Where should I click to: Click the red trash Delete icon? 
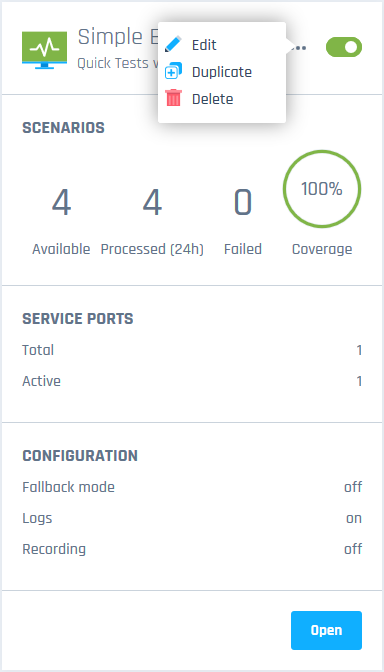[x=173, y=99]
